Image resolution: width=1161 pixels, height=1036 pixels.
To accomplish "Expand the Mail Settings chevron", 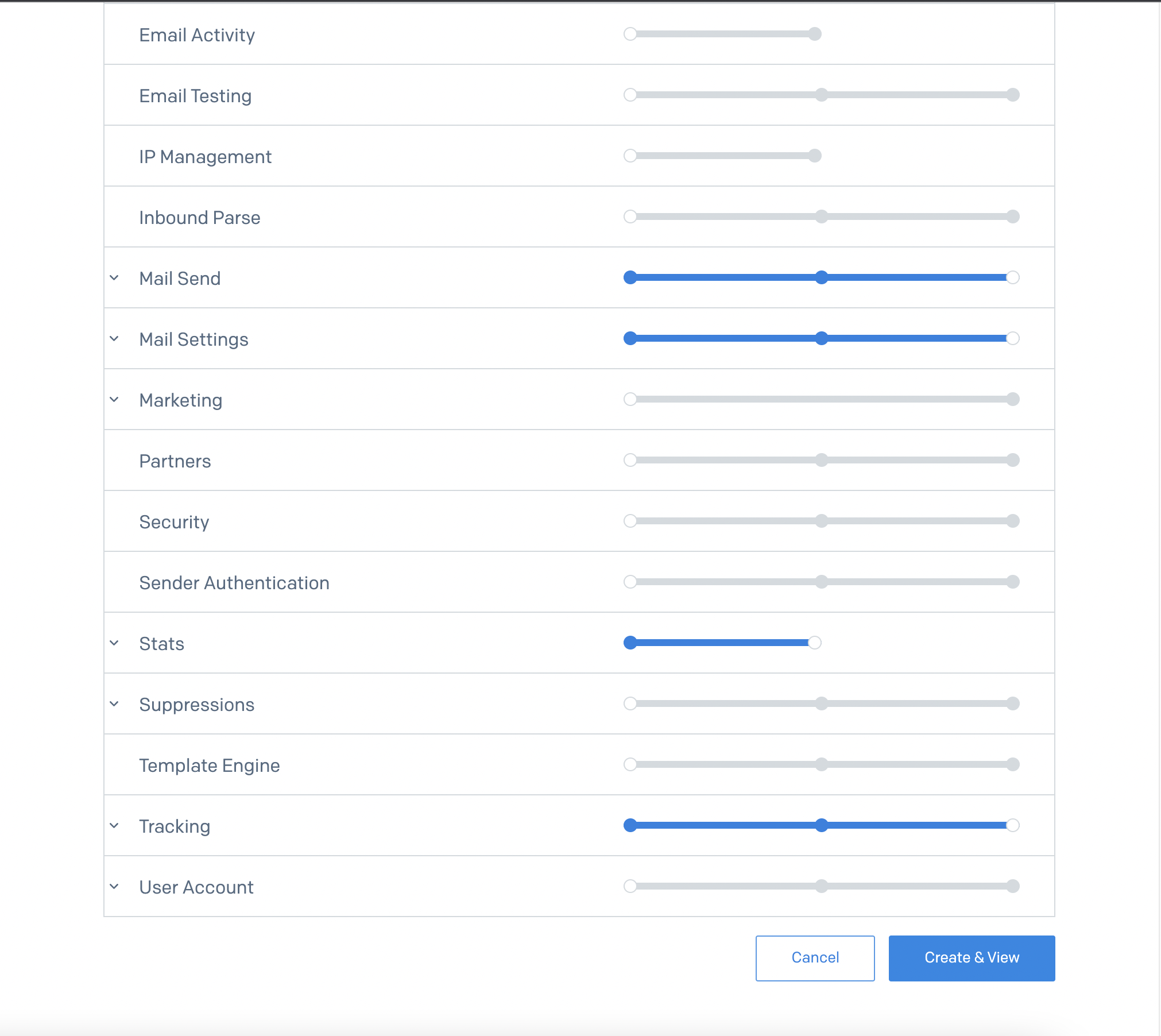I will [114, 339].
